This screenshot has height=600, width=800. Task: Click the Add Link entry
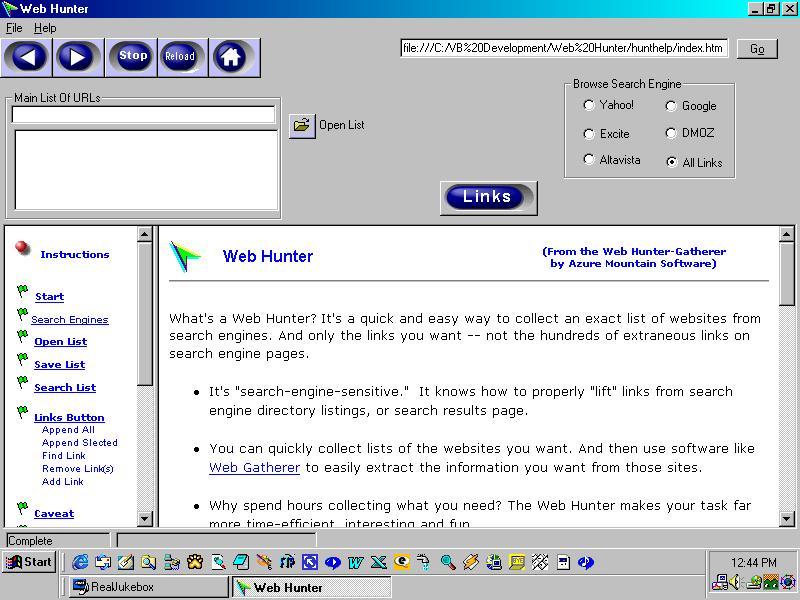click(x=62, y=482)
